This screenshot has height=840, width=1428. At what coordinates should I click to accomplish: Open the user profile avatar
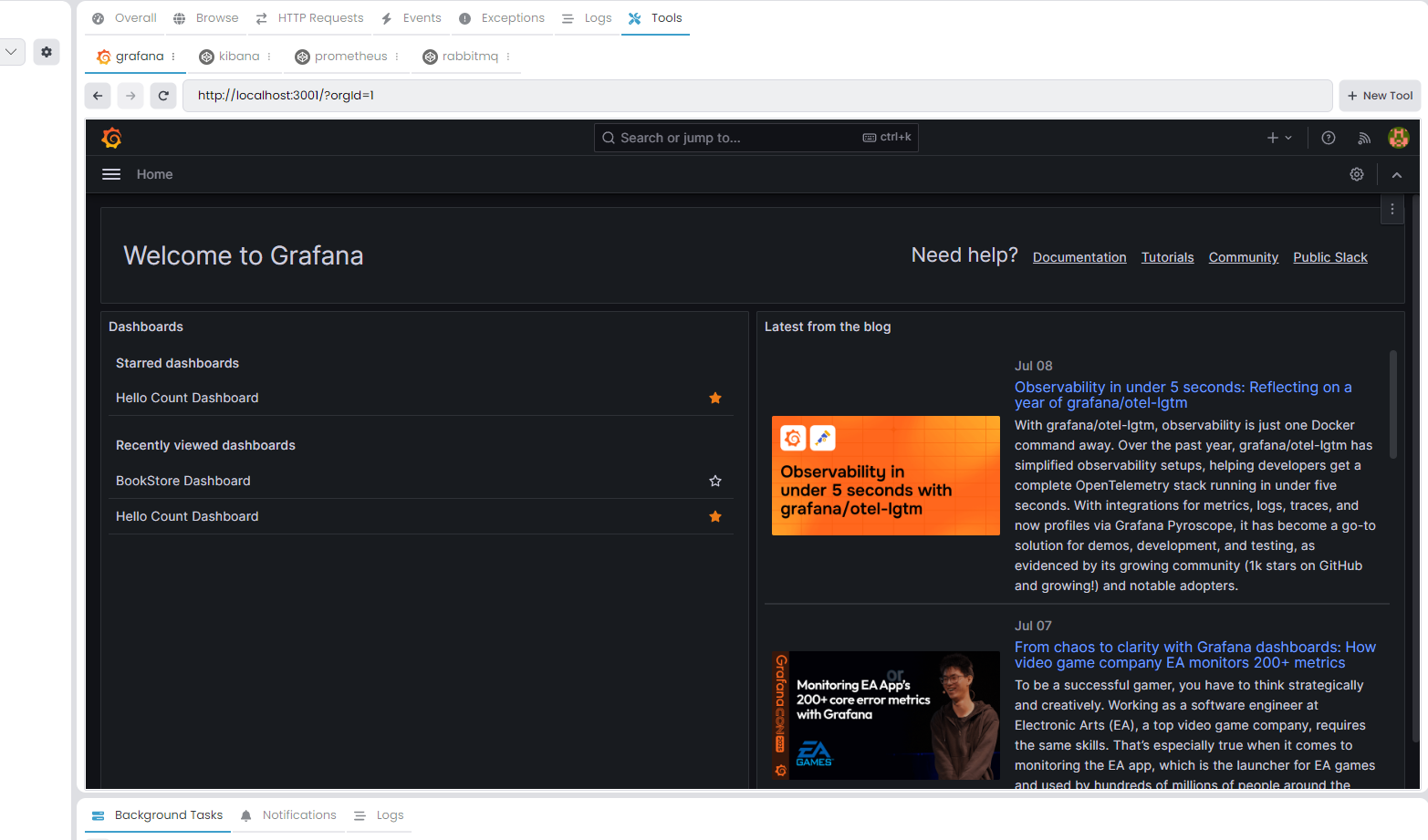pyautogui.click(x=1398, y=138)
